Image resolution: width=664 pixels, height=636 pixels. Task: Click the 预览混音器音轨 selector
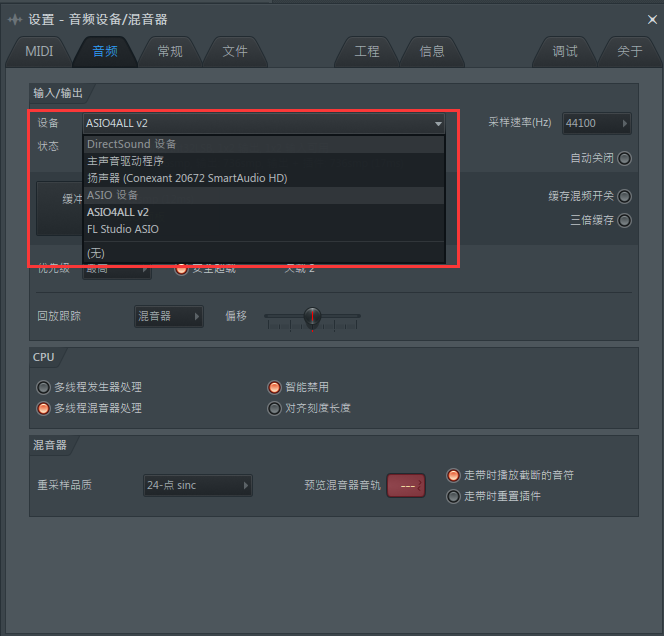pyautogui.click(x=406, y=486)
